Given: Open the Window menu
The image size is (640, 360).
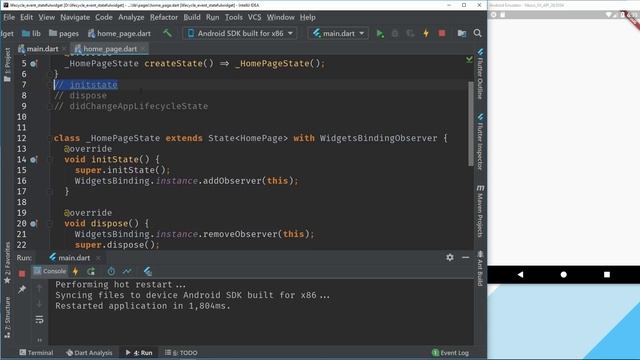Looking at the screenshot, I should [x=280, y=17].
